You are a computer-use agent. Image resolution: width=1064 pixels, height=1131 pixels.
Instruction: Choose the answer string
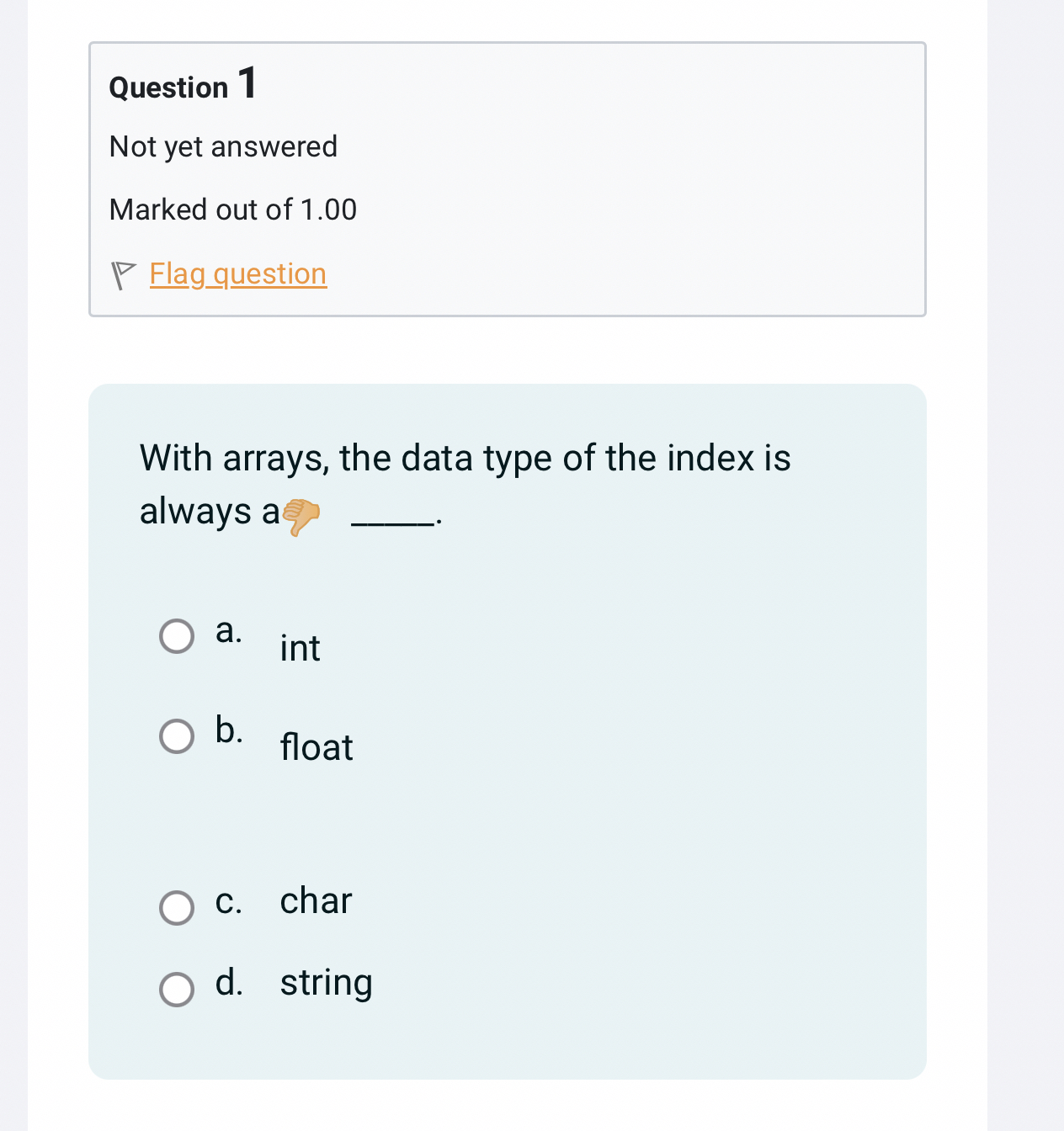pos(326,982)
